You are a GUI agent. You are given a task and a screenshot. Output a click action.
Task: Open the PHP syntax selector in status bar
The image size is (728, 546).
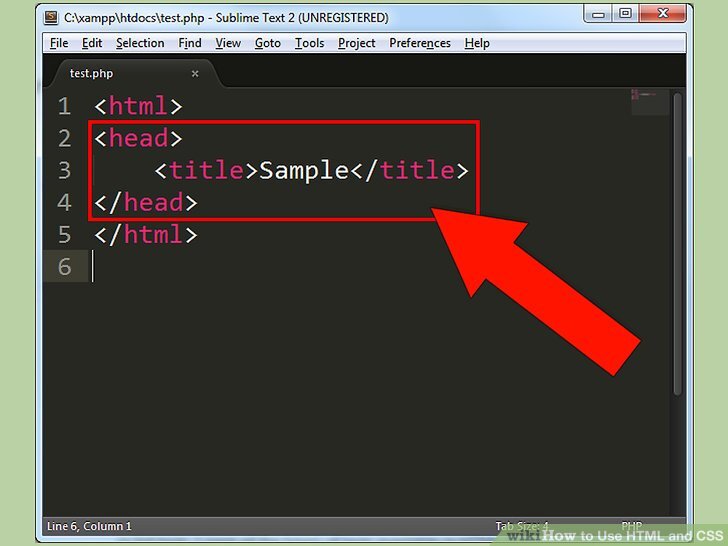[631, 526]
